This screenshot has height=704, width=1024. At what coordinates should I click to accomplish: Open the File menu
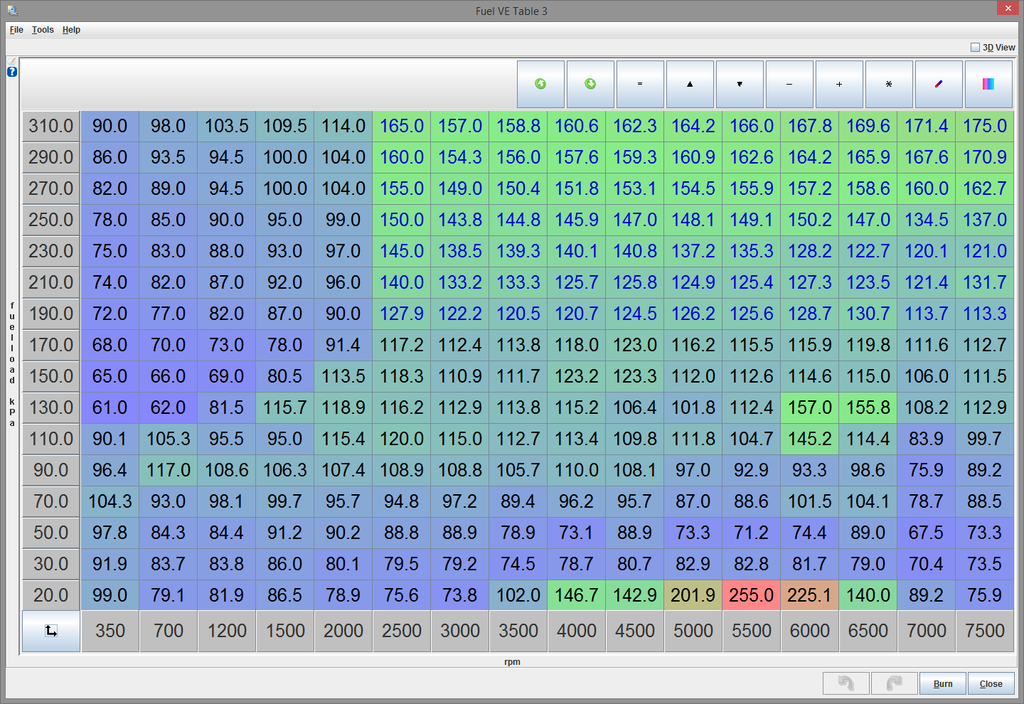point(16,30)
